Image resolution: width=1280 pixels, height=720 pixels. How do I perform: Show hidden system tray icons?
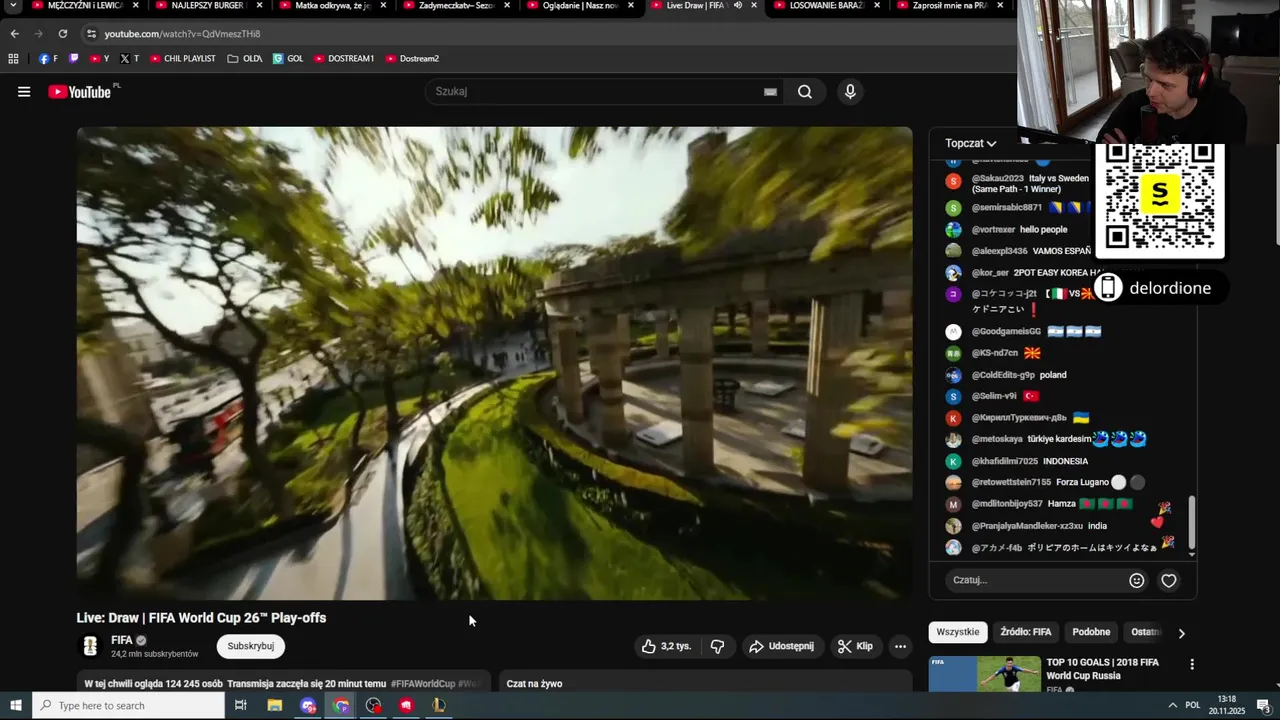point(1172,705)
